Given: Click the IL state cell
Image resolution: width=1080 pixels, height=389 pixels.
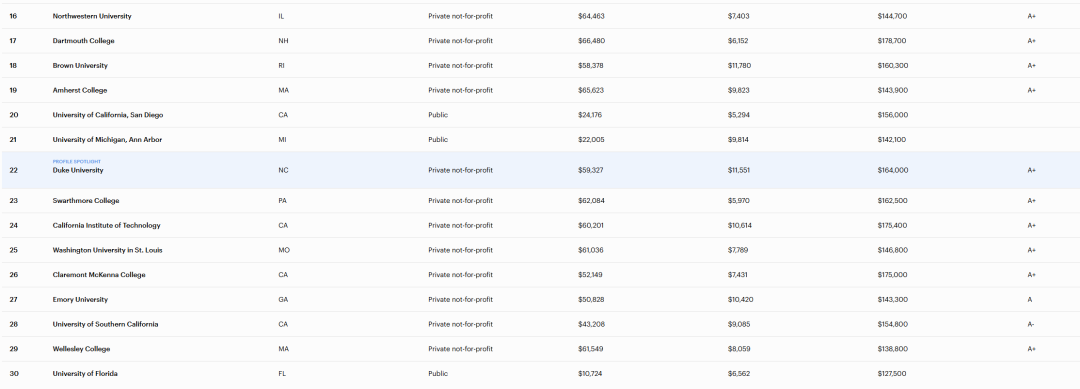Looking at the screenshot, I should (281, 16).
